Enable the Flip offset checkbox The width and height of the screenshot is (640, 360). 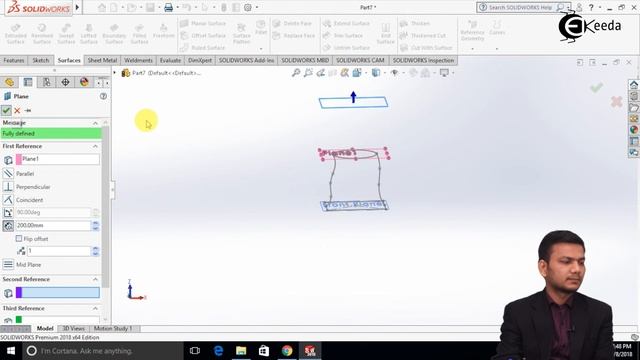(19, 238)
